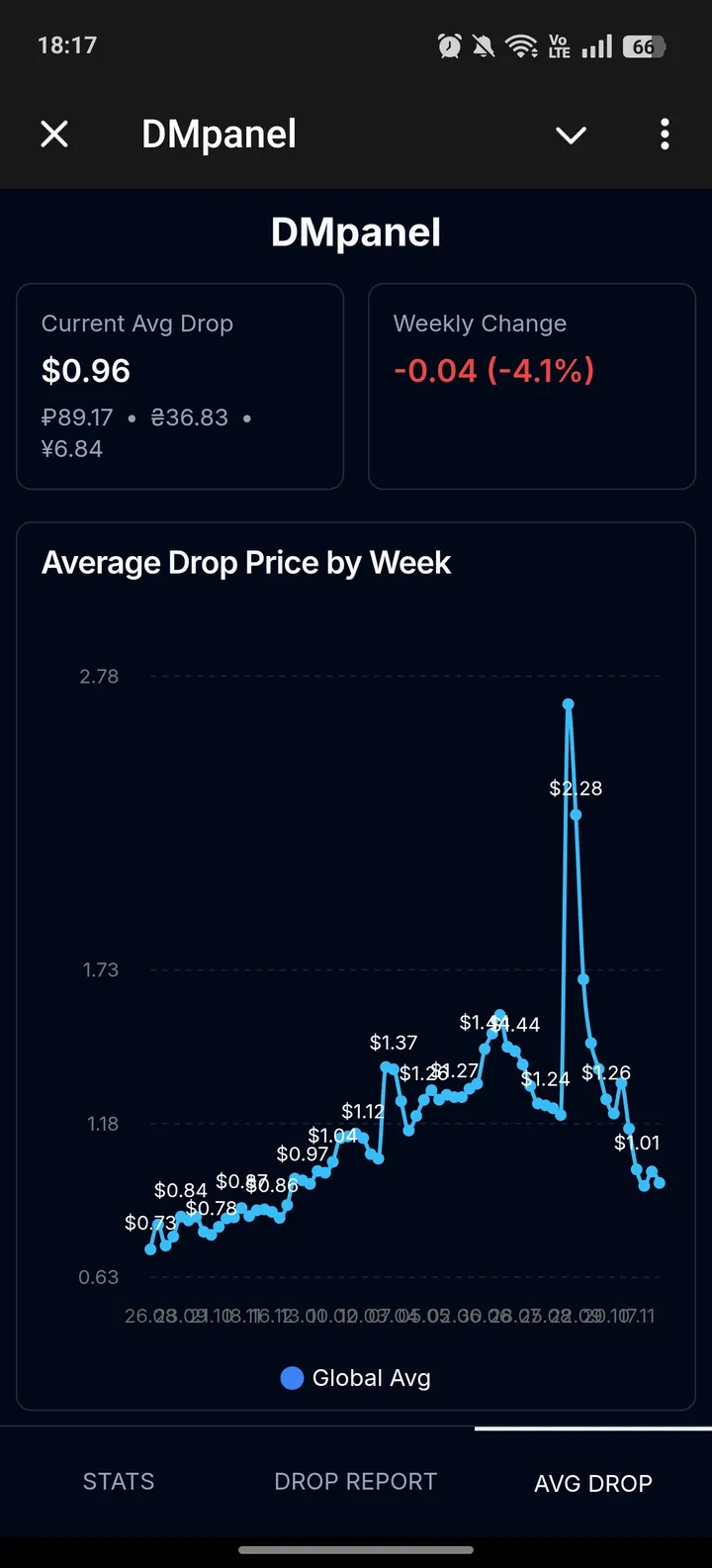Tap the Wi-Fi status icon
Image resolution: width=712 pixels, height=1568 pixels.
(x=520, y=46)
